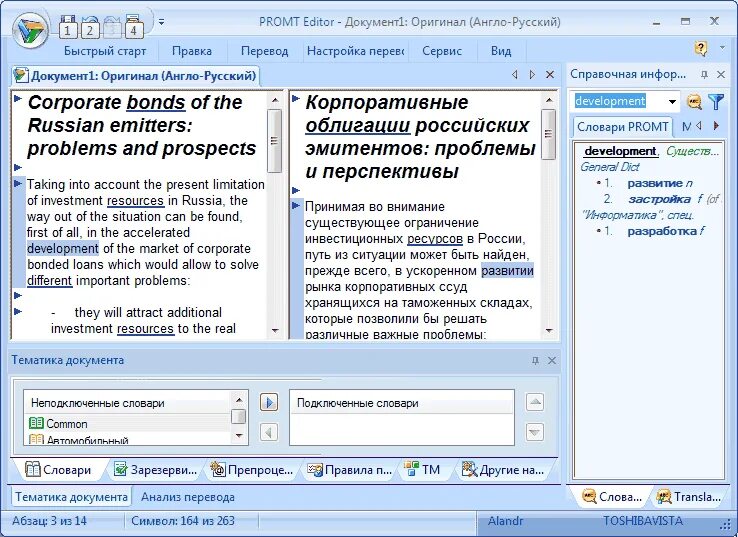Click the translation разработка in dictionary
The height and width of the screenshot is (537, 738).
coord(662,231)
